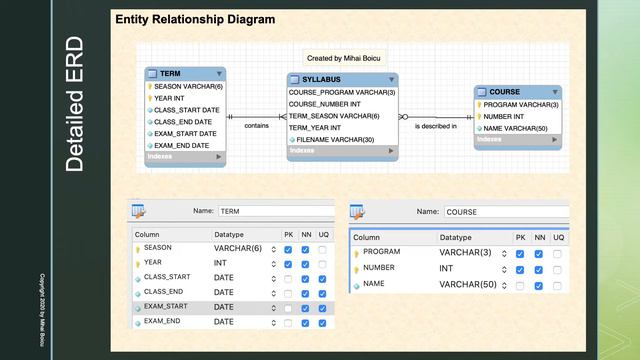This screenshot has width=640, height=360.
Task: Click the NN header in COURSE editor
Action: (x=540, y=238)
